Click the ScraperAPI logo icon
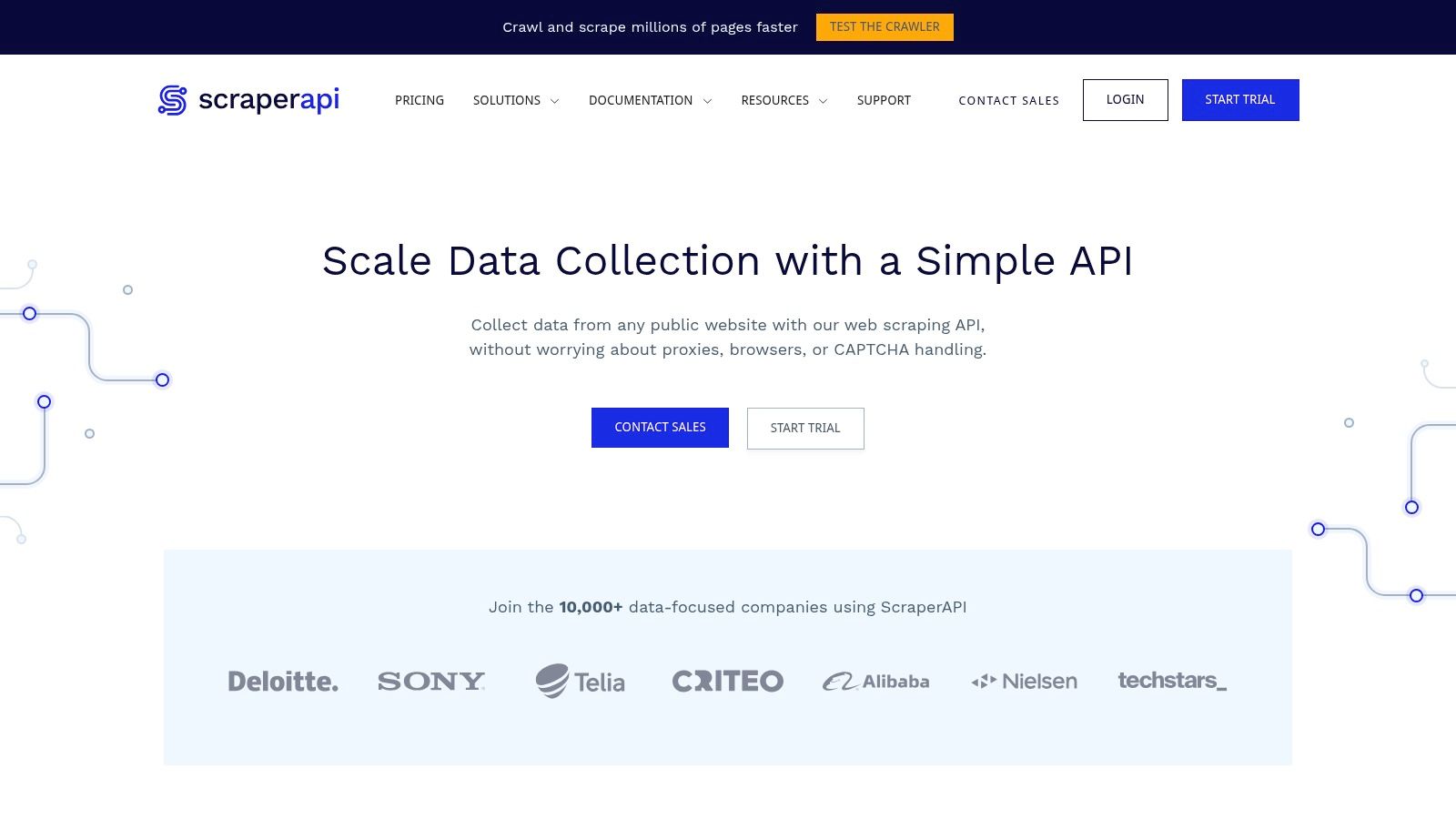This screenshot has height=819, width=1456. (172, 101)
